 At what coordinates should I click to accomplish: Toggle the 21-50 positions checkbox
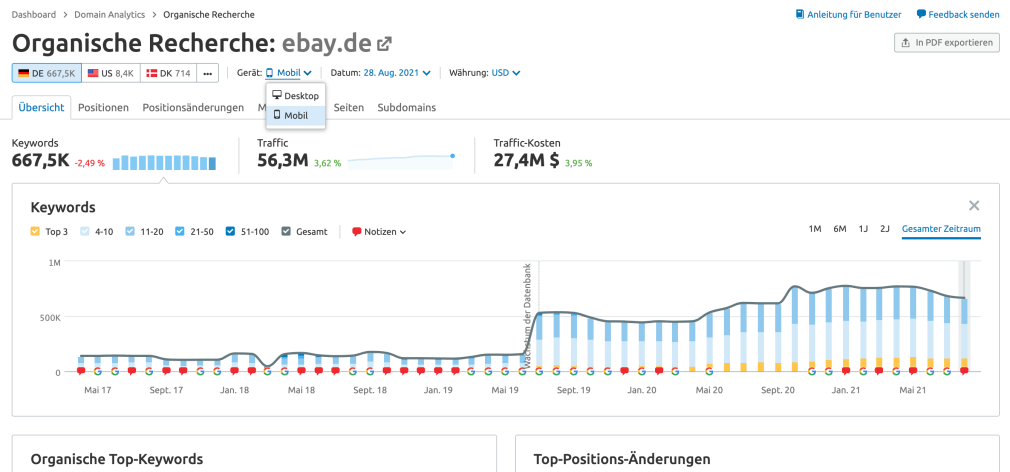180,232
